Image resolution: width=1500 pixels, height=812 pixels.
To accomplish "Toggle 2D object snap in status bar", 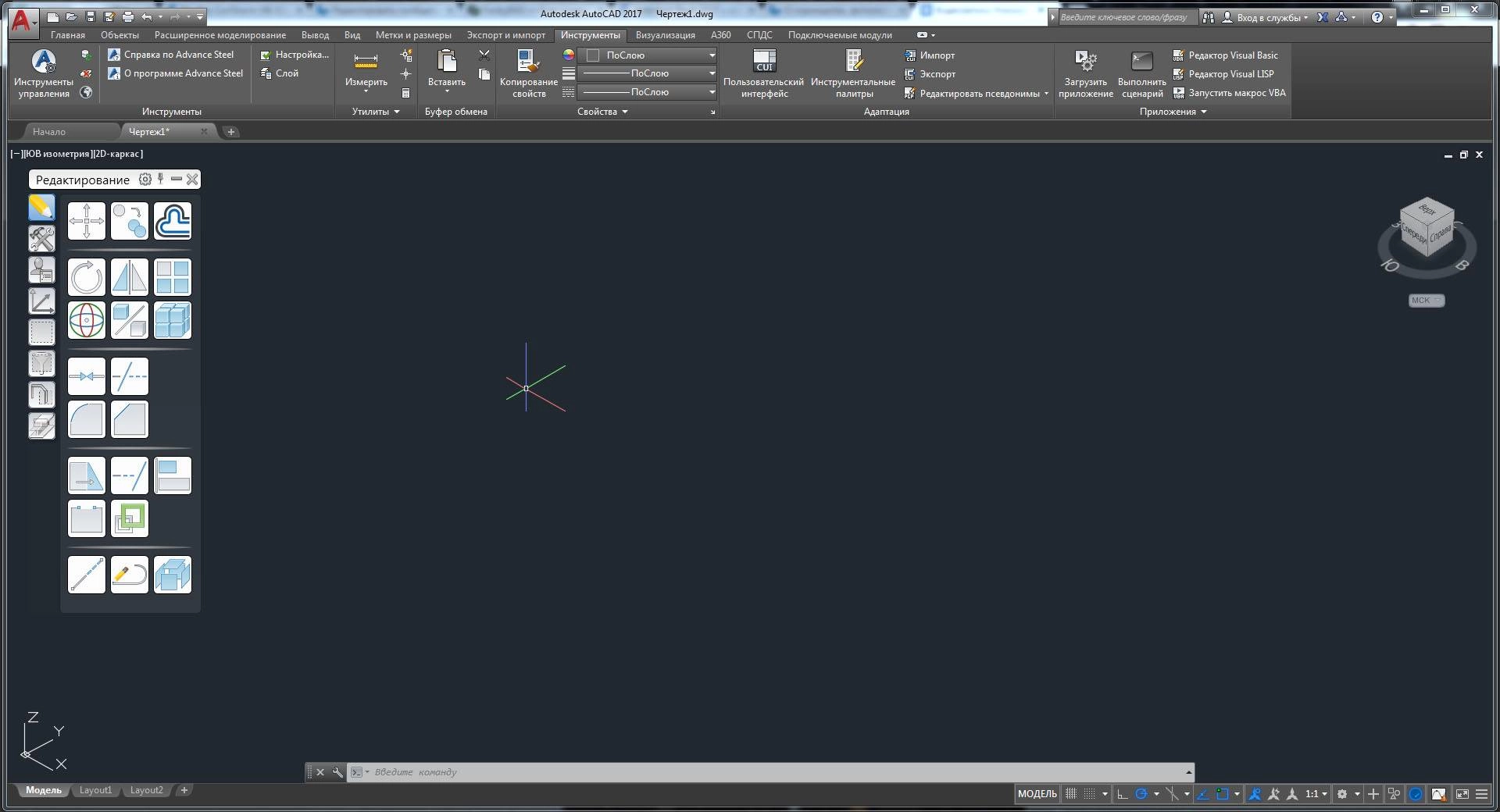I will [x=1223, y=794].
